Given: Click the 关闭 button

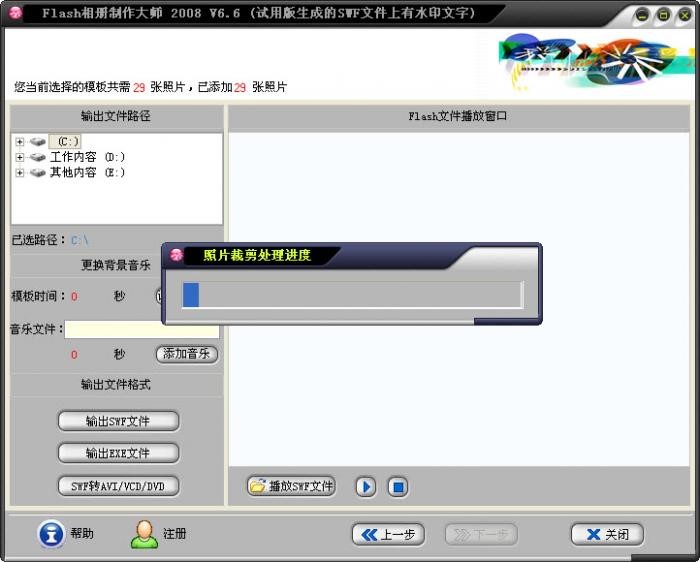Looking at the screenshot, I should pos(607,534).
